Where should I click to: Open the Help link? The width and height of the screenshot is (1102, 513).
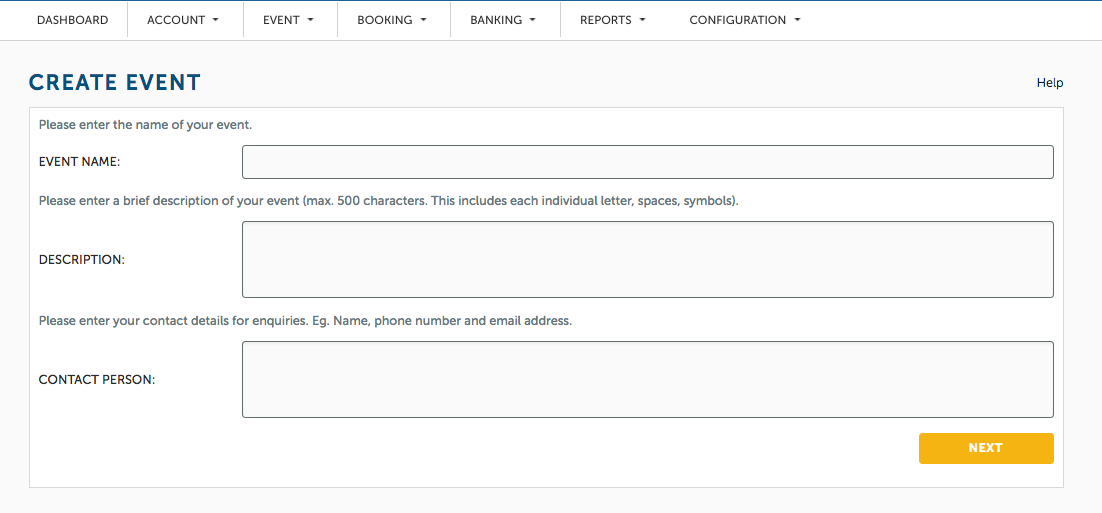[x=1050, y=83]
